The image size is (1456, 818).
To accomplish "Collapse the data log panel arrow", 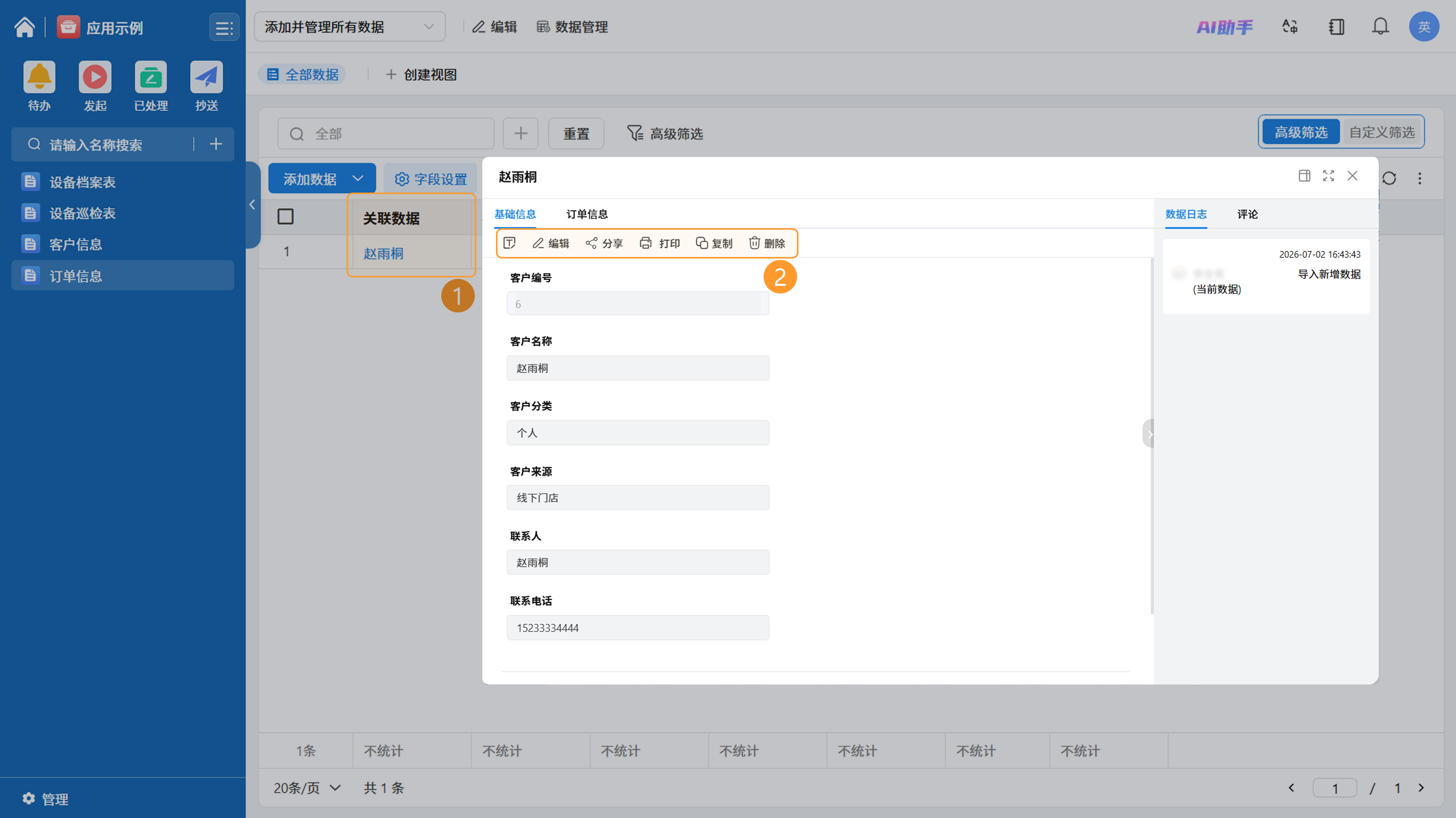I will coord(1148,434).
